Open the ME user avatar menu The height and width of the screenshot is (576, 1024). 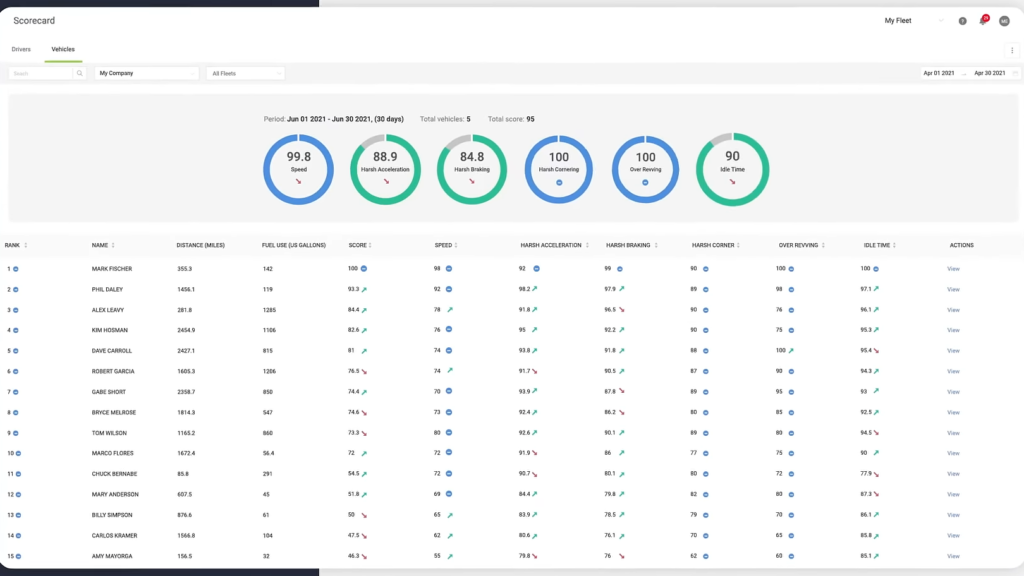tap(1004, 20)
